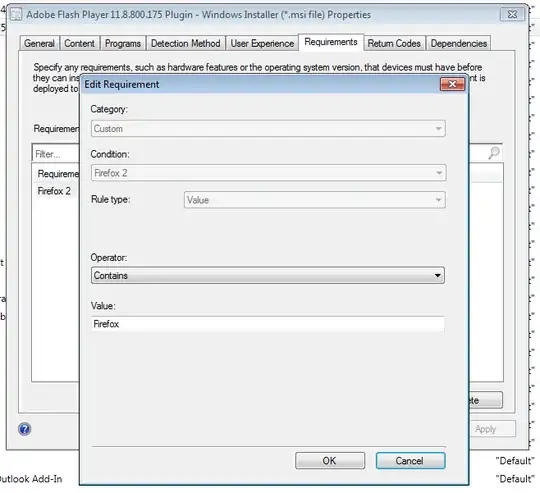Open the Detection Method tab
Image resolution: width=540 pixels, height=493 pixels.
click(x=186, y=43)
